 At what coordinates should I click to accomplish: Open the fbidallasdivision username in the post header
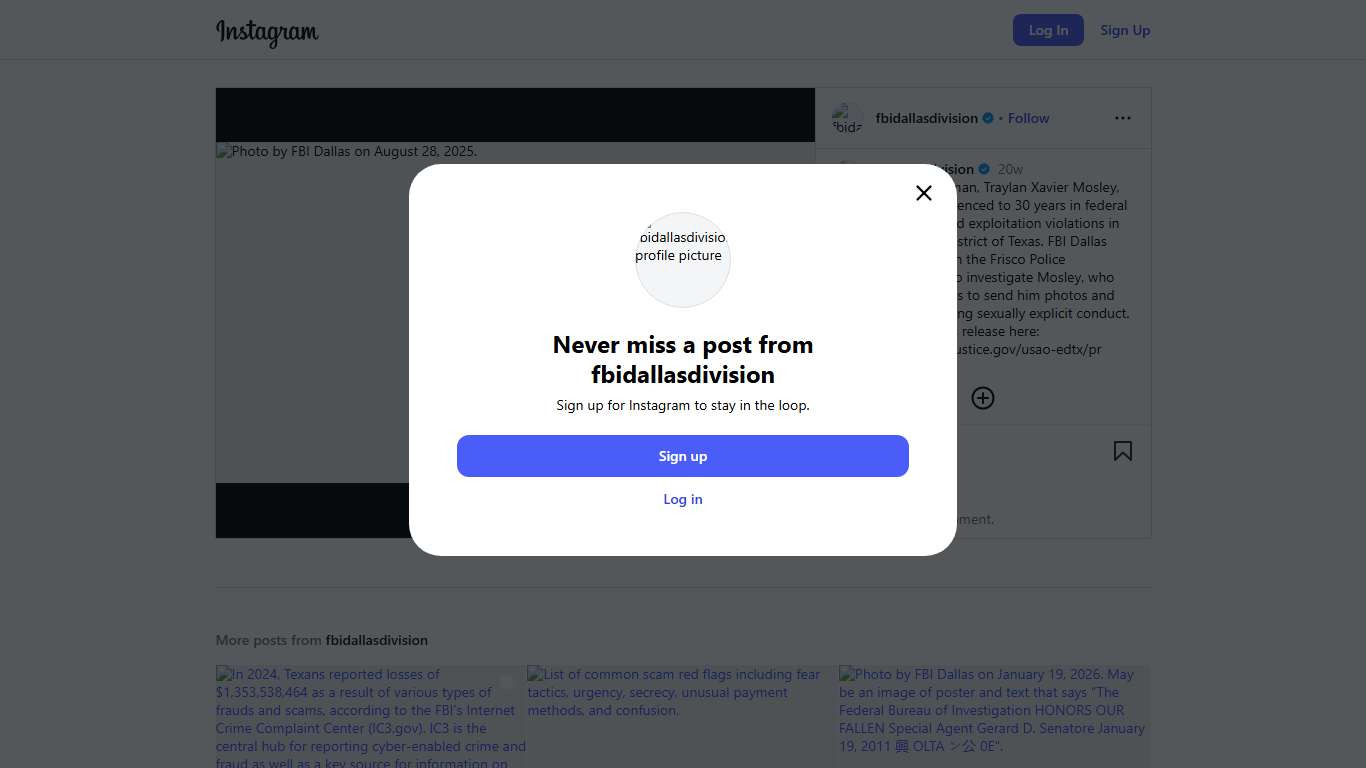(x=926, y=118)
